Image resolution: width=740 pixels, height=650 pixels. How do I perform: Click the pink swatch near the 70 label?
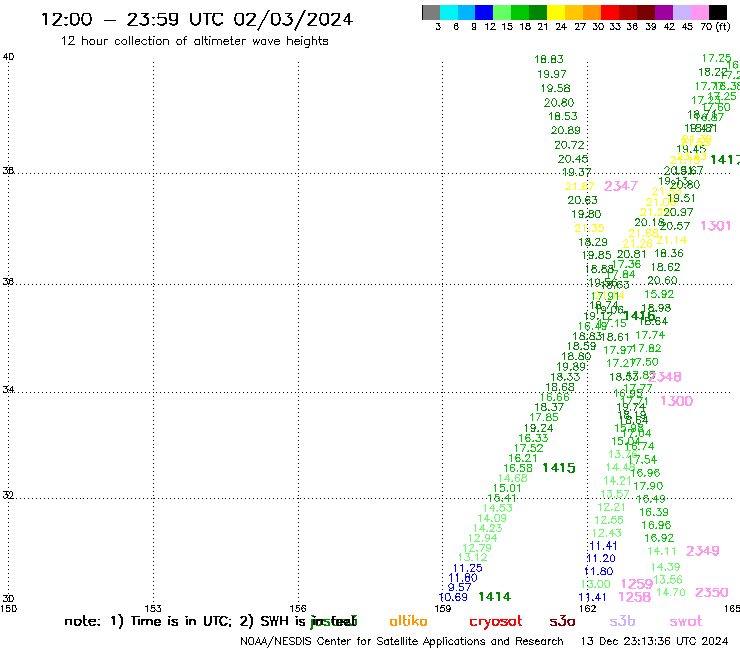(x=699, y=12)
